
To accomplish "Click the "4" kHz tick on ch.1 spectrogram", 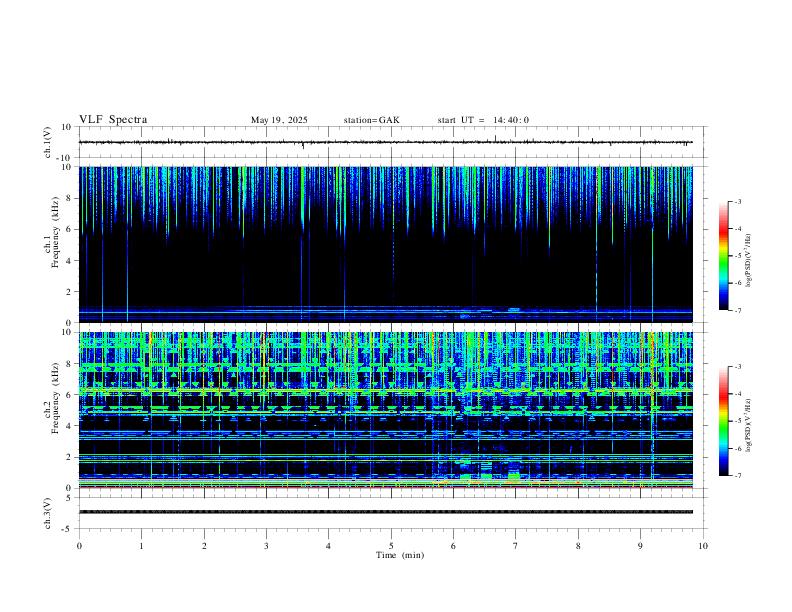I will coord(70,261).
